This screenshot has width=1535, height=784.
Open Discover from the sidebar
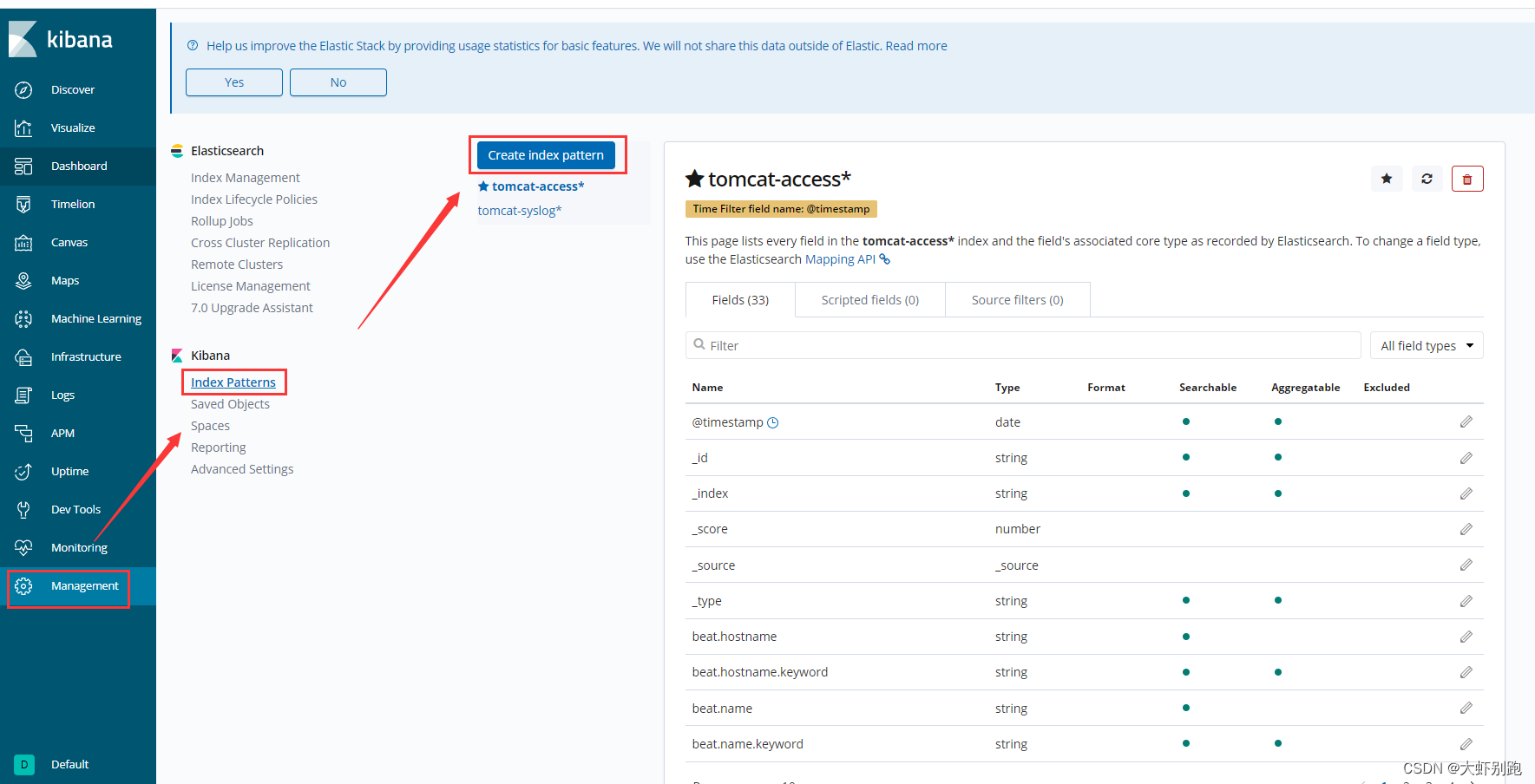[73, 89]
